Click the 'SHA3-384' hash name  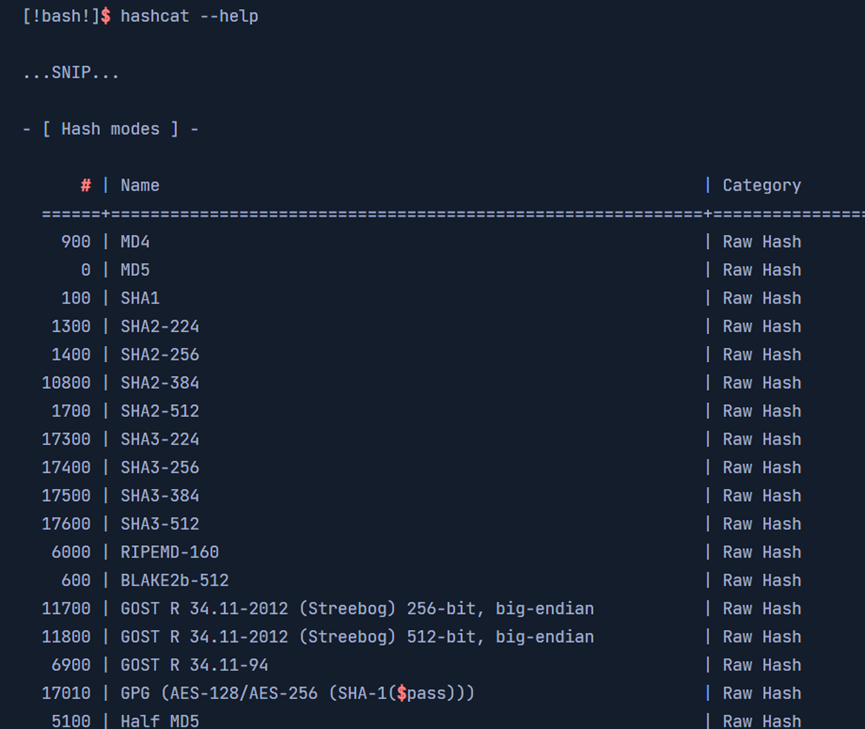(160, 496)
